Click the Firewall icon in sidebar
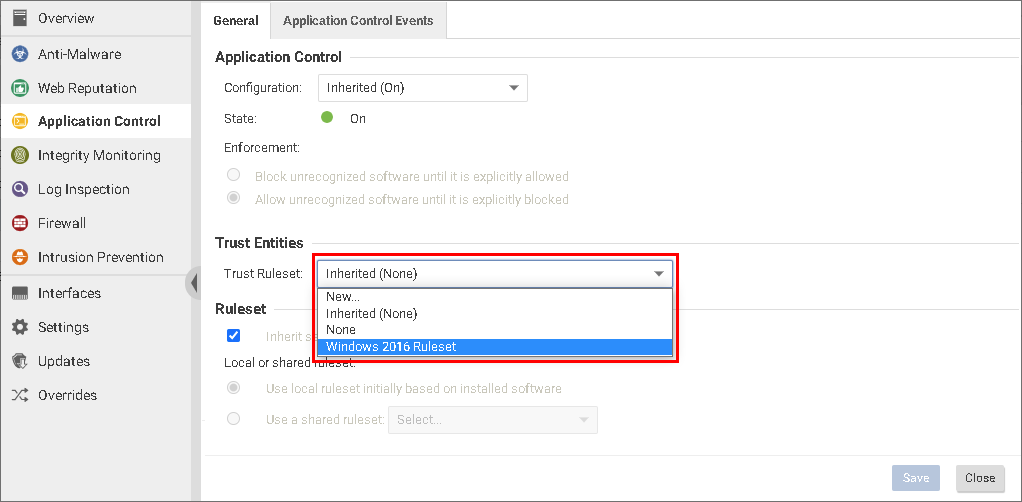The height and width of the screenshot is (502, 1022). pos(19,223)
